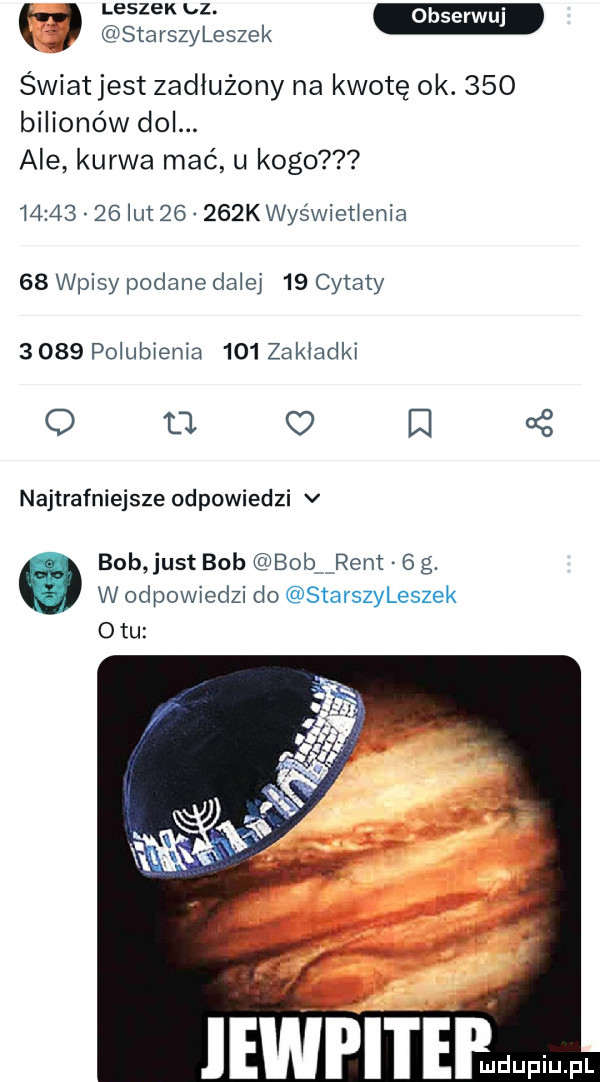Open the 19 Cytaty quotes list

coord(333,281)
